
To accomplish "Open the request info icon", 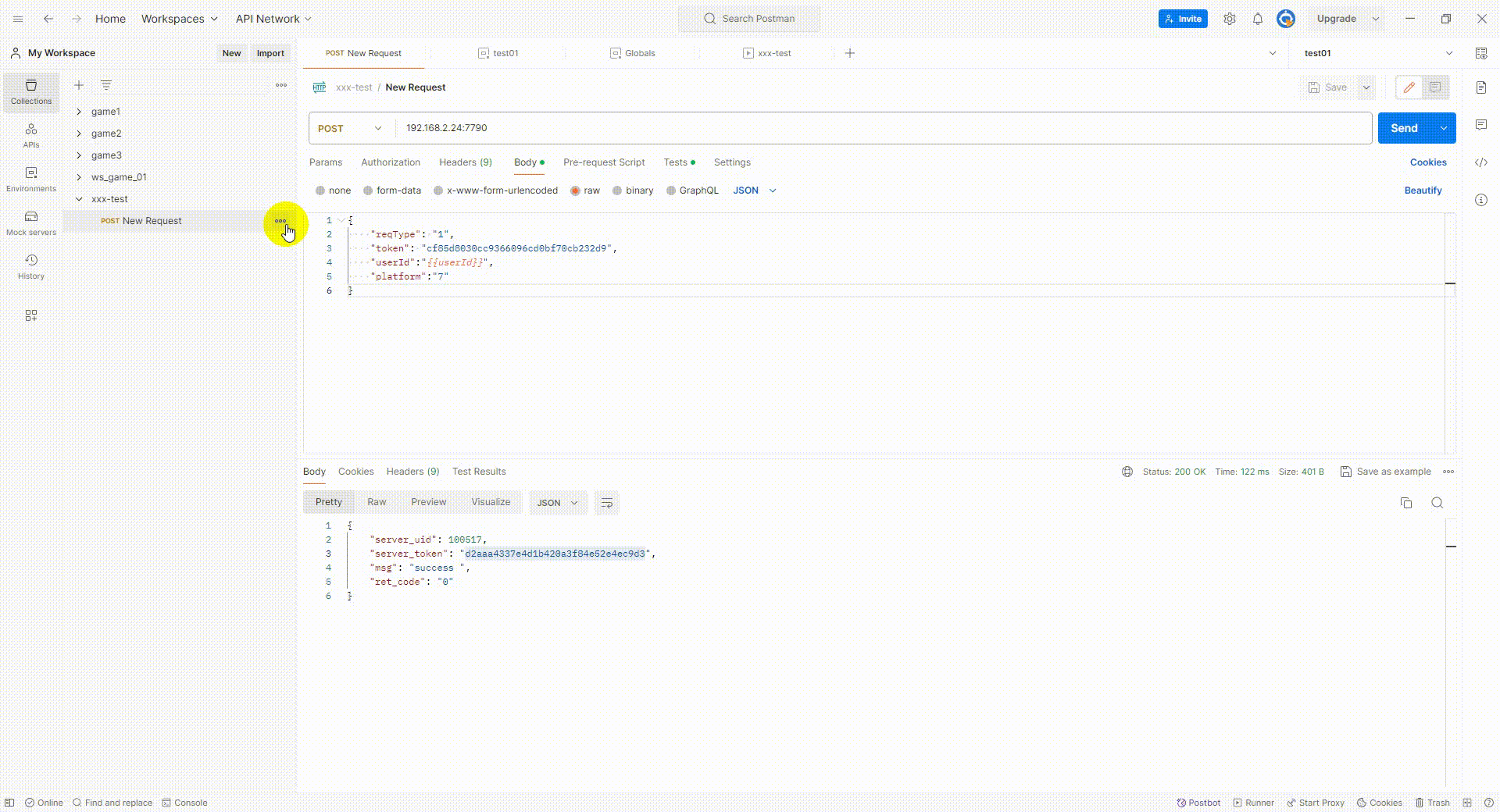I will (1481, 200).
